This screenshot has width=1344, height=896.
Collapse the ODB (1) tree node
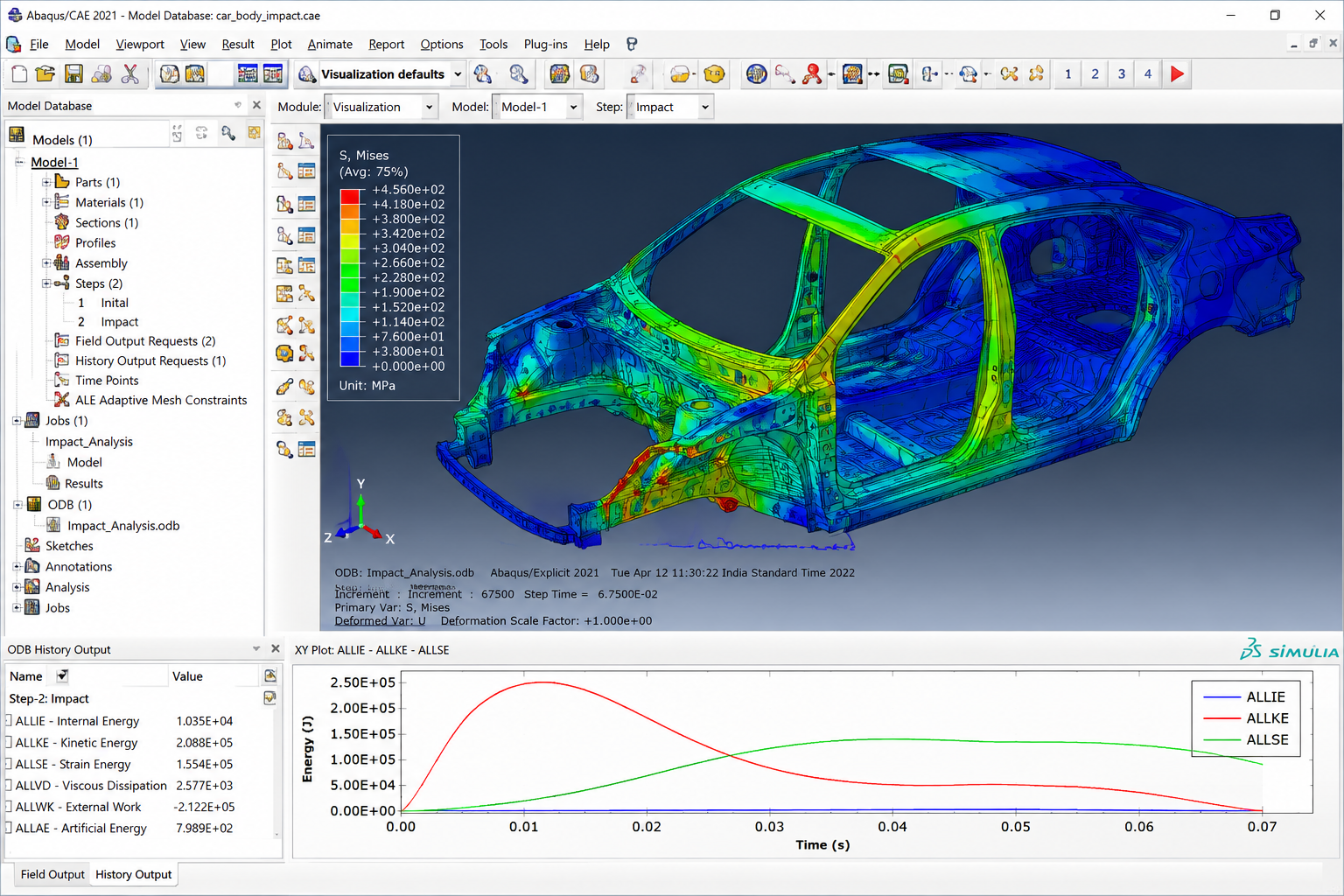[17, 505]
